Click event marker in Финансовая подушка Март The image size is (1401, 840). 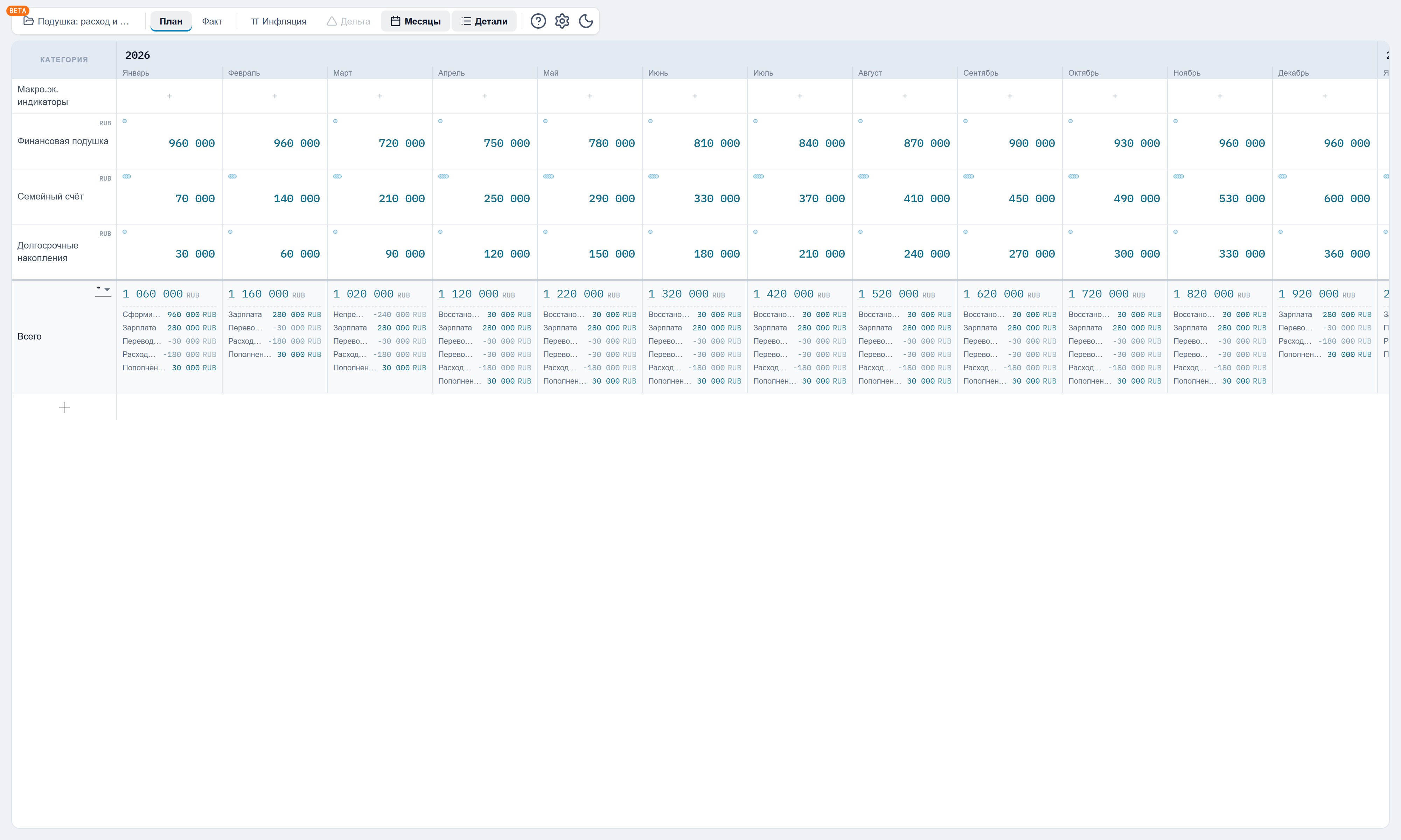pos(335,121)
